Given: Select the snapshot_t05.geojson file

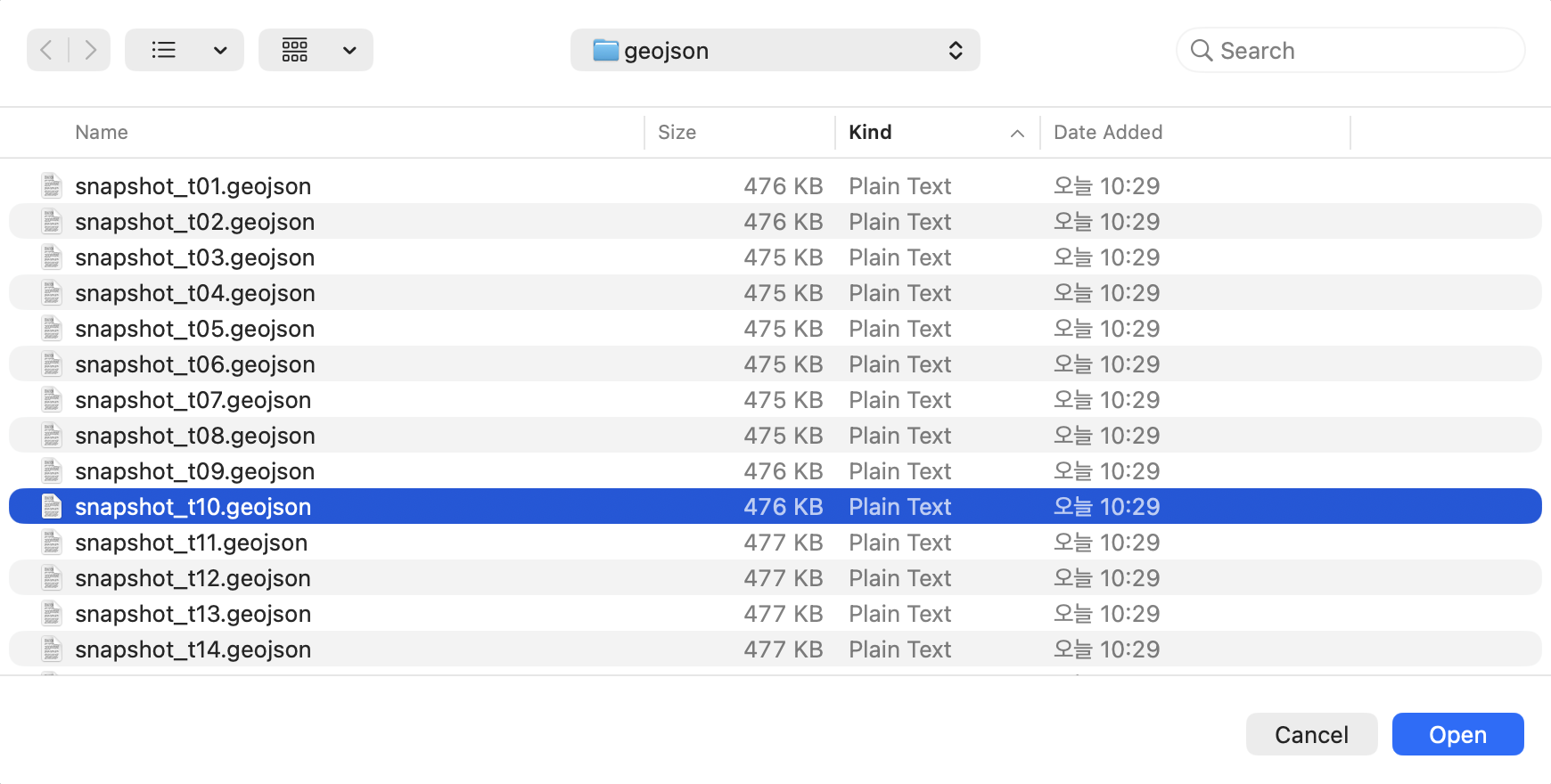Looking at the screenshot, I should coord(194,328).
